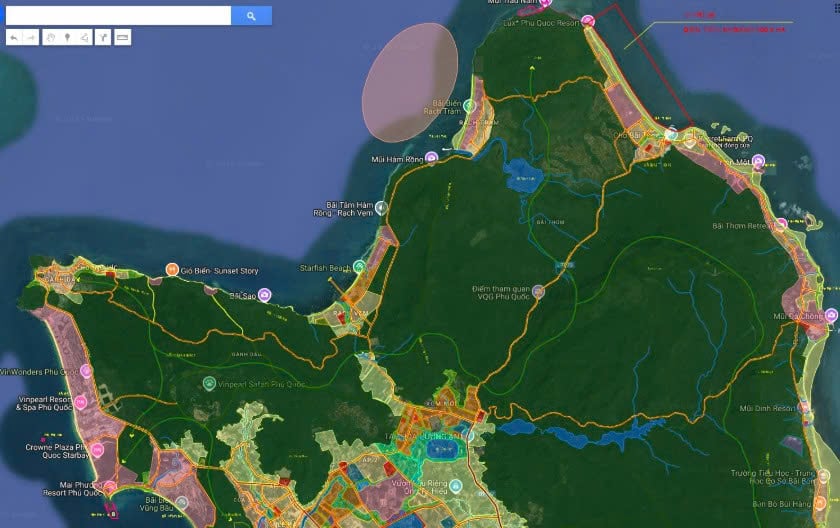Open the Starfish Beach marker
This screenshot has height=528, width=840.
pos(360,268)
